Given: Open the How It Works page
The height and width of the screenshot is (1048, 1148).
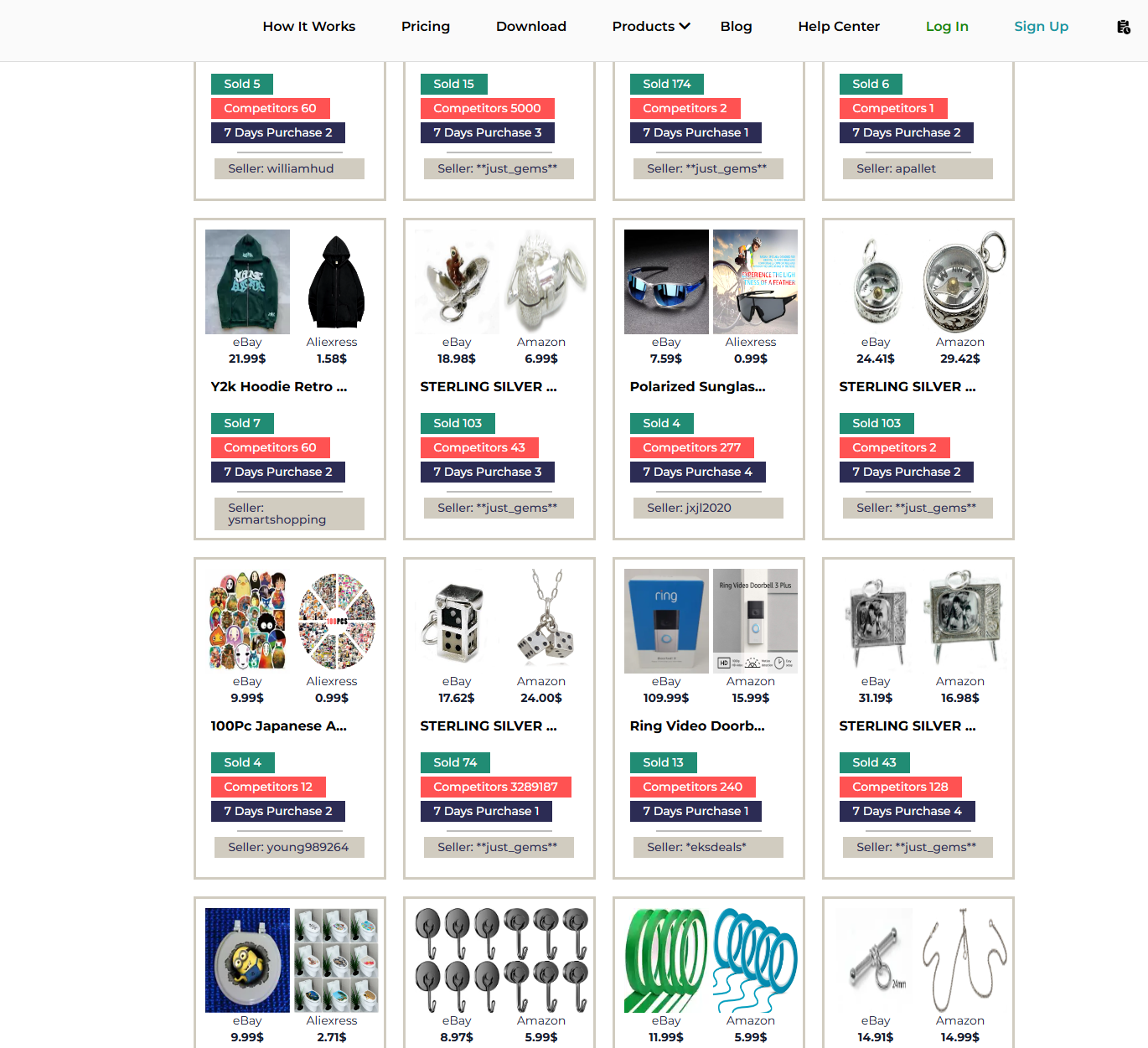Looking at the screenshot, I should pyautogui.click(x=309, y=26).
